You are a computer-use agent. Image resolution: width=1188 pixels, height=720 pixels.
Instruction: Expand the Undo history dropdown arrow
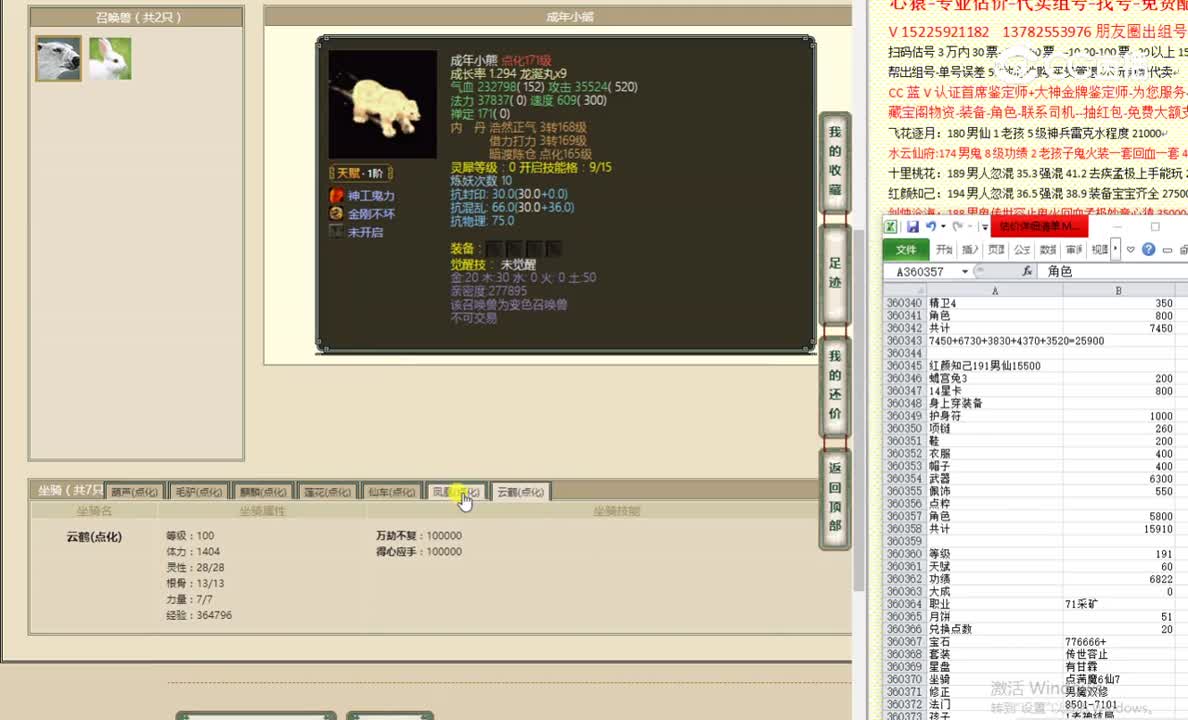(942, 226)
